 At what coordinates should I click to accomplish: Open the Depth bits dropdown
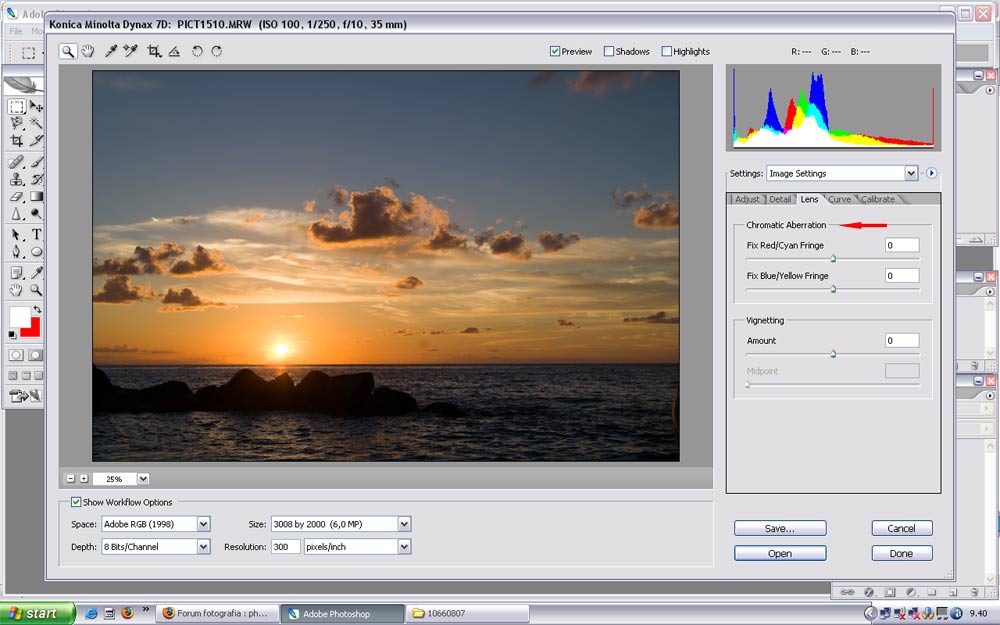coord(203,547)
